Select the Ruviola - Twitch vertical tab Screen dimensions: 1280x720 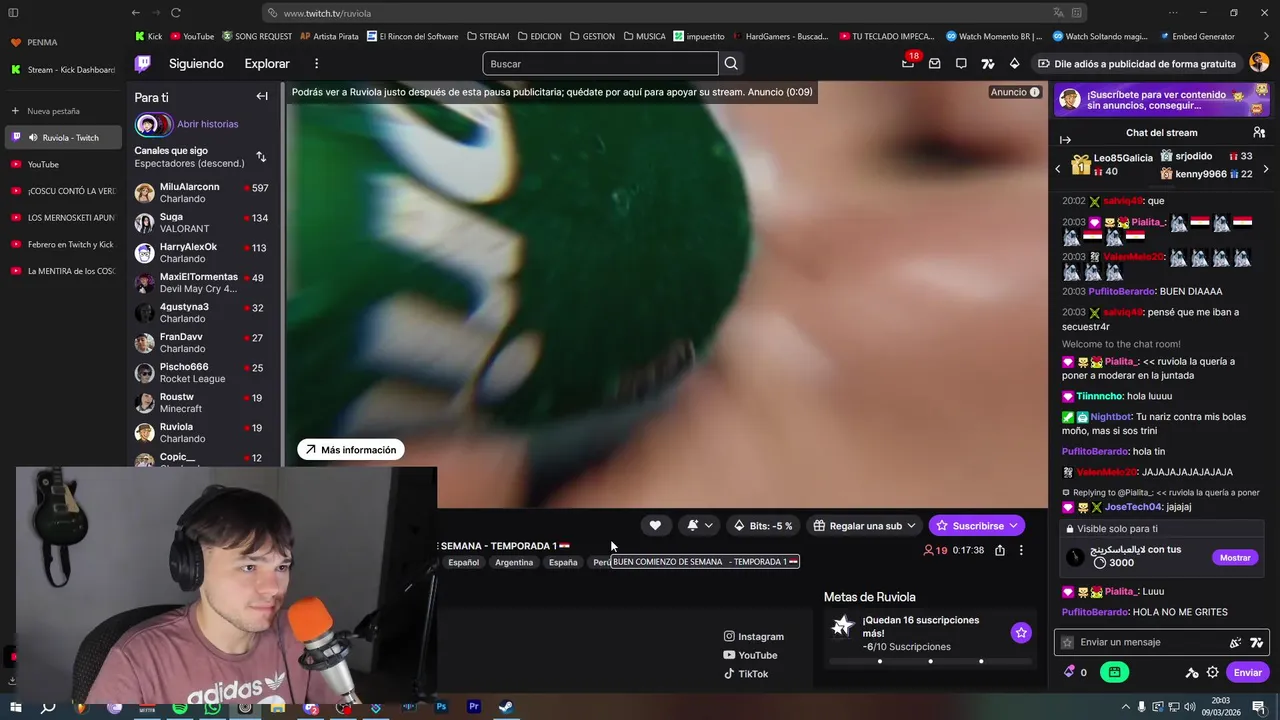click(x=62, y=137)
